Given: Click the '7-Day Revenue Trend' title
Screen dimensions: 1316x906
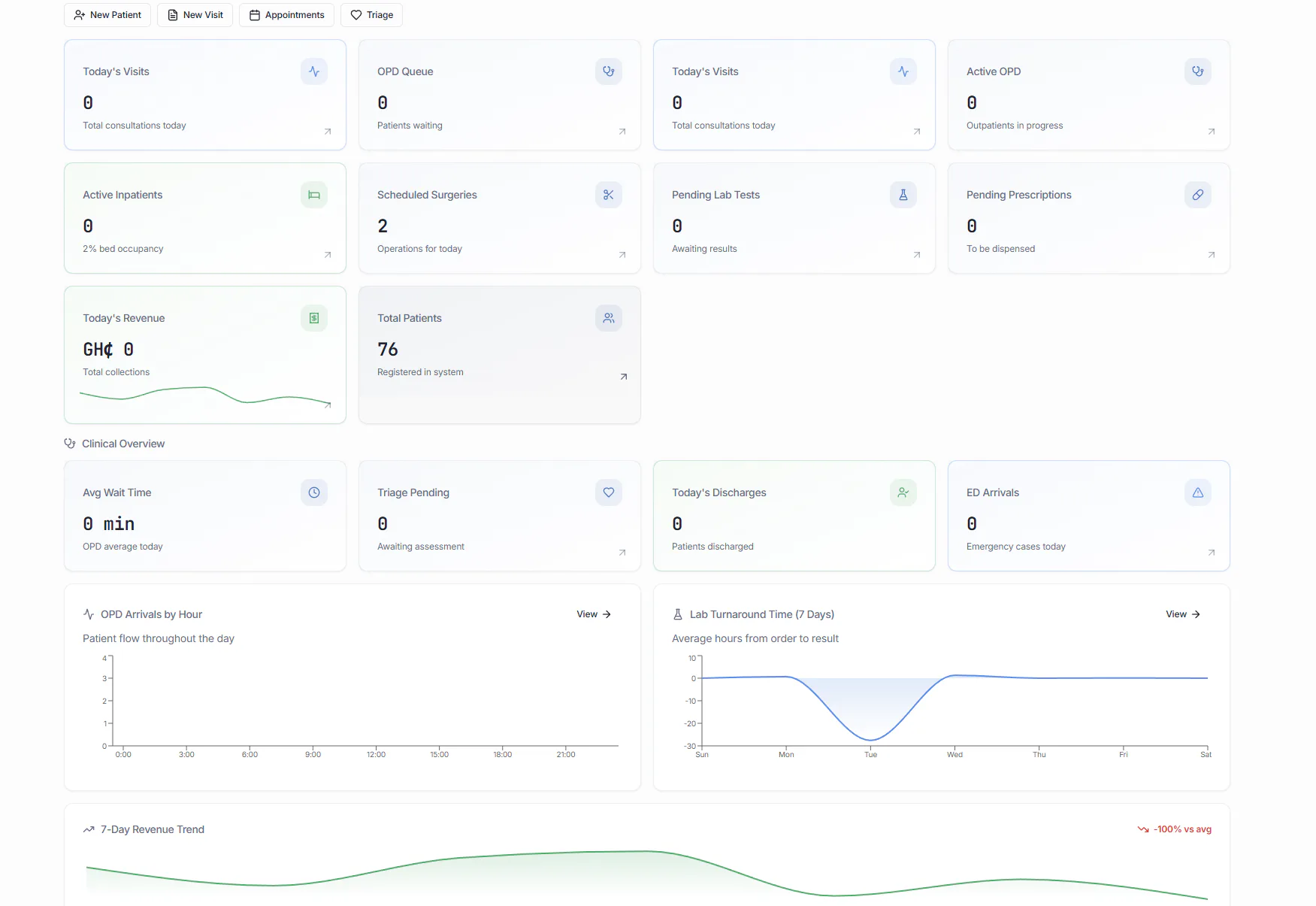Looking at the screenshot, I should pyautogui.click(x=153, y=829).
